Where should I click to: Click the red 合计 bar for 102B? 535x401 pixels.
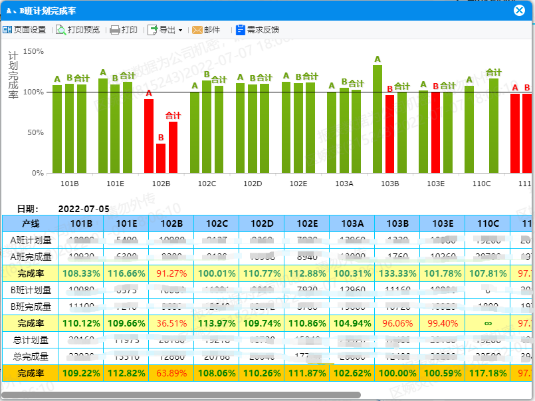(x=173, y=147)
